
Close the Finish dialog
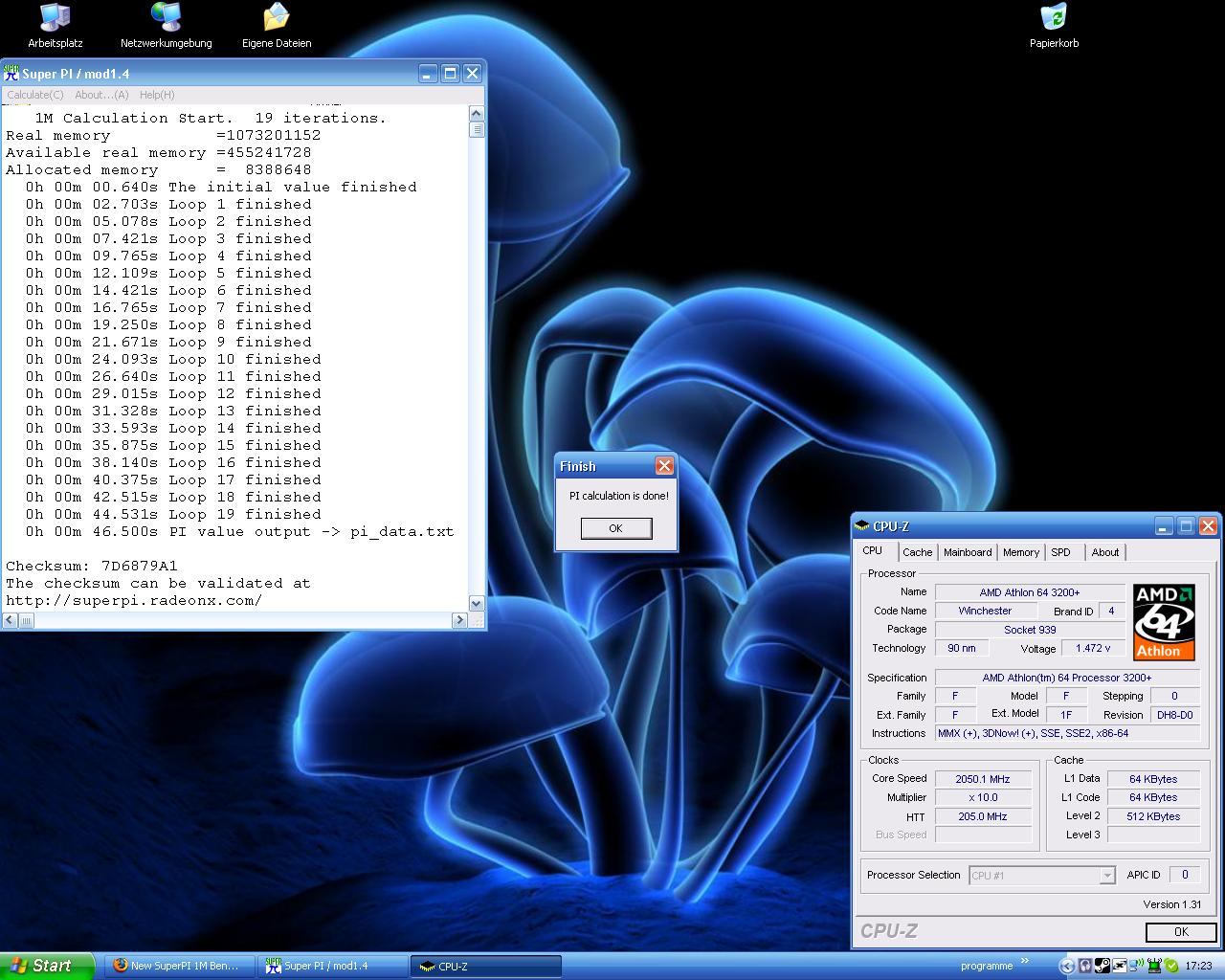point(664,466)
